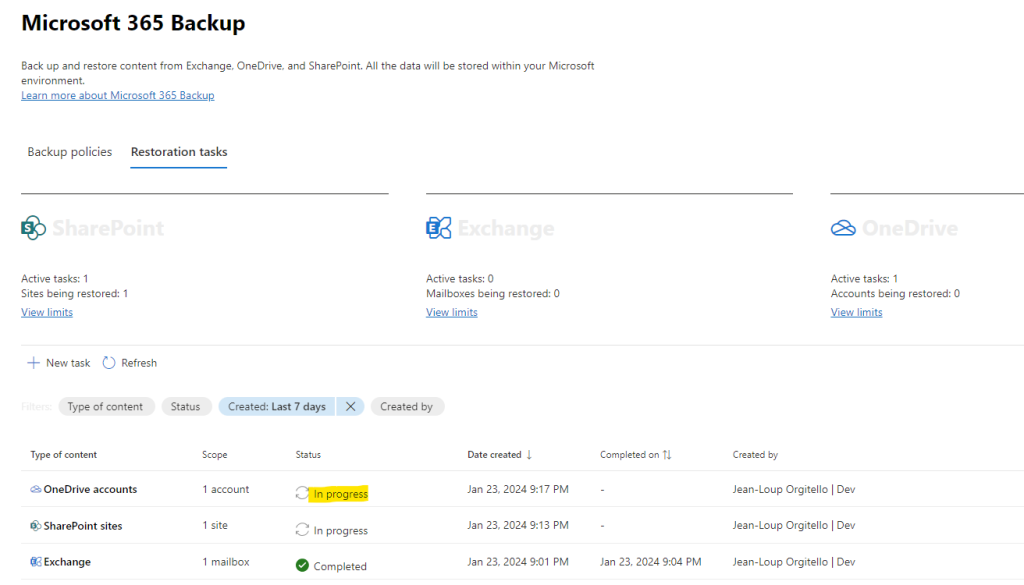Click the OneDrive accounts row icon

click(x=36, y=489)
